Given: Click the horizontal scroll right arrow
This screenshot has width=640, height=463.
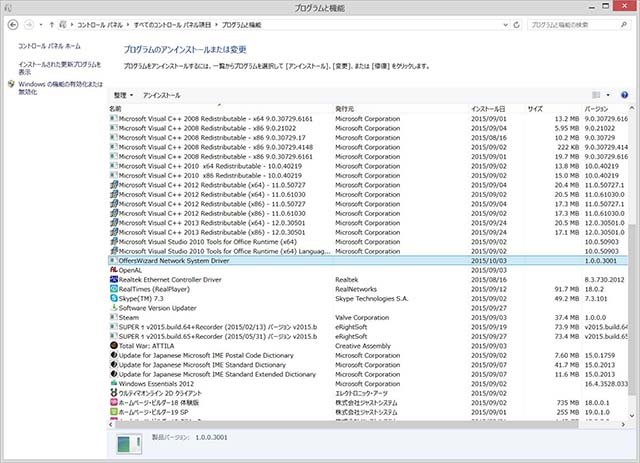Looking at the screenshot, I should tap(623, 425).
